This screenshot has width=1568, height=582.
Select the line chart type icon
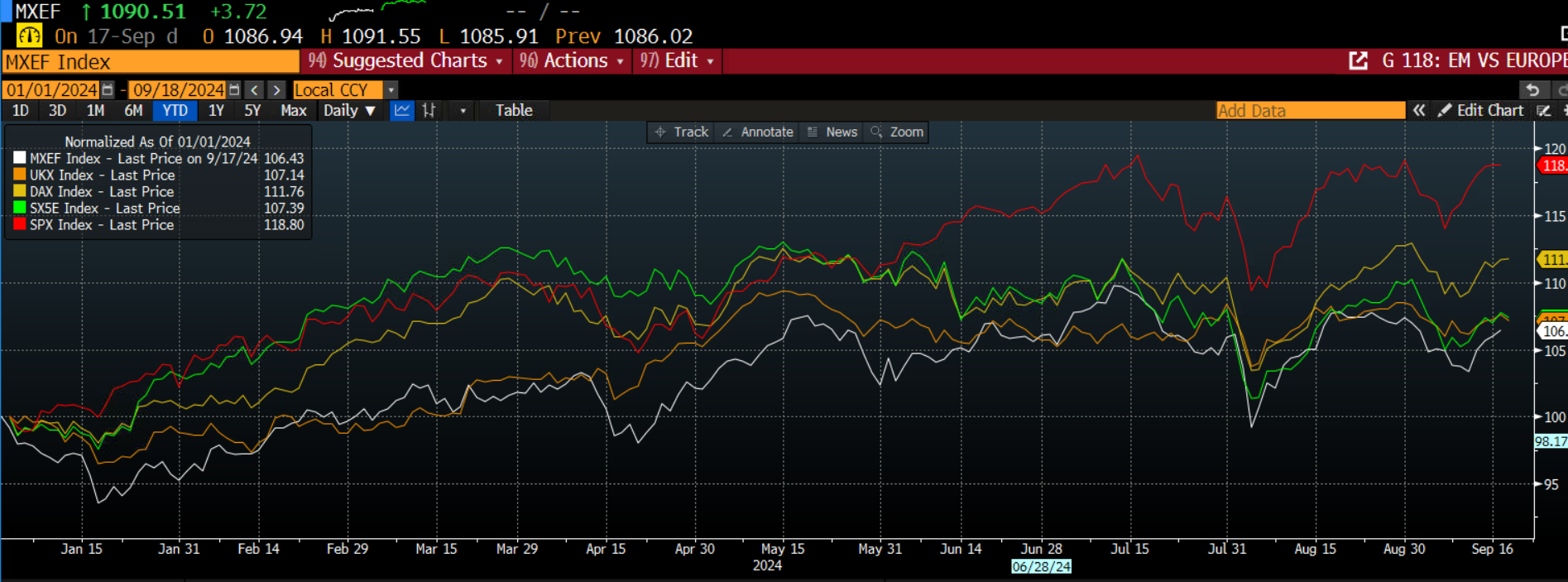[x=402, y=110]
